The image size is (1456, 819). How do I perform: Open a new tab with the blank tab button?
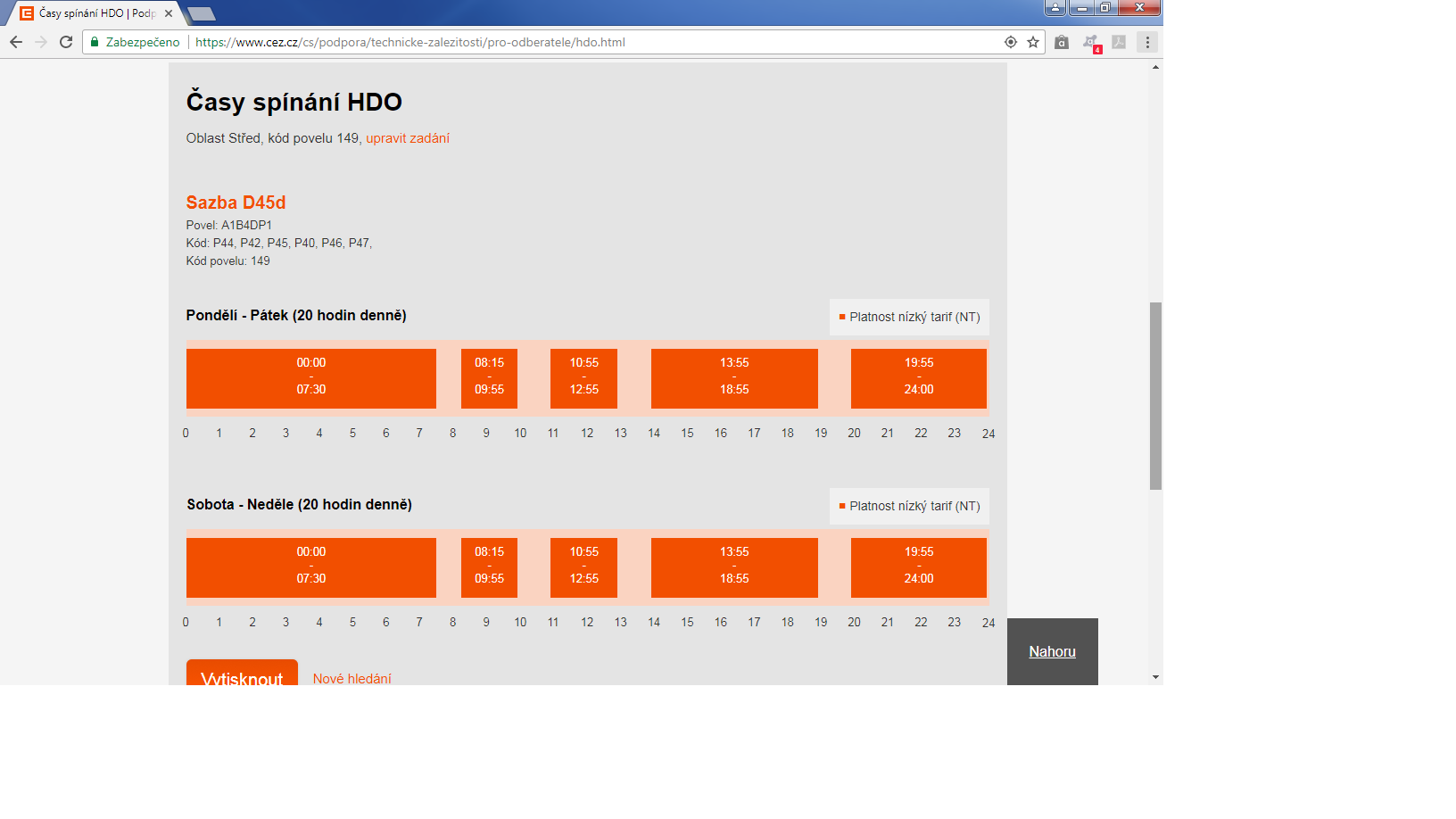(x=202, y=13)
